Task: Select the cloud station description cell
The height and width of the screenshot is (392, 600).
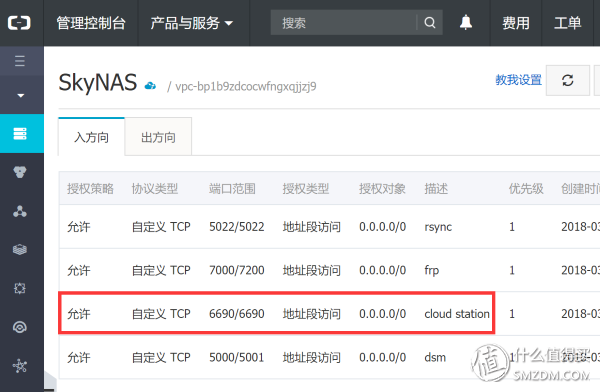Action: 457,314
